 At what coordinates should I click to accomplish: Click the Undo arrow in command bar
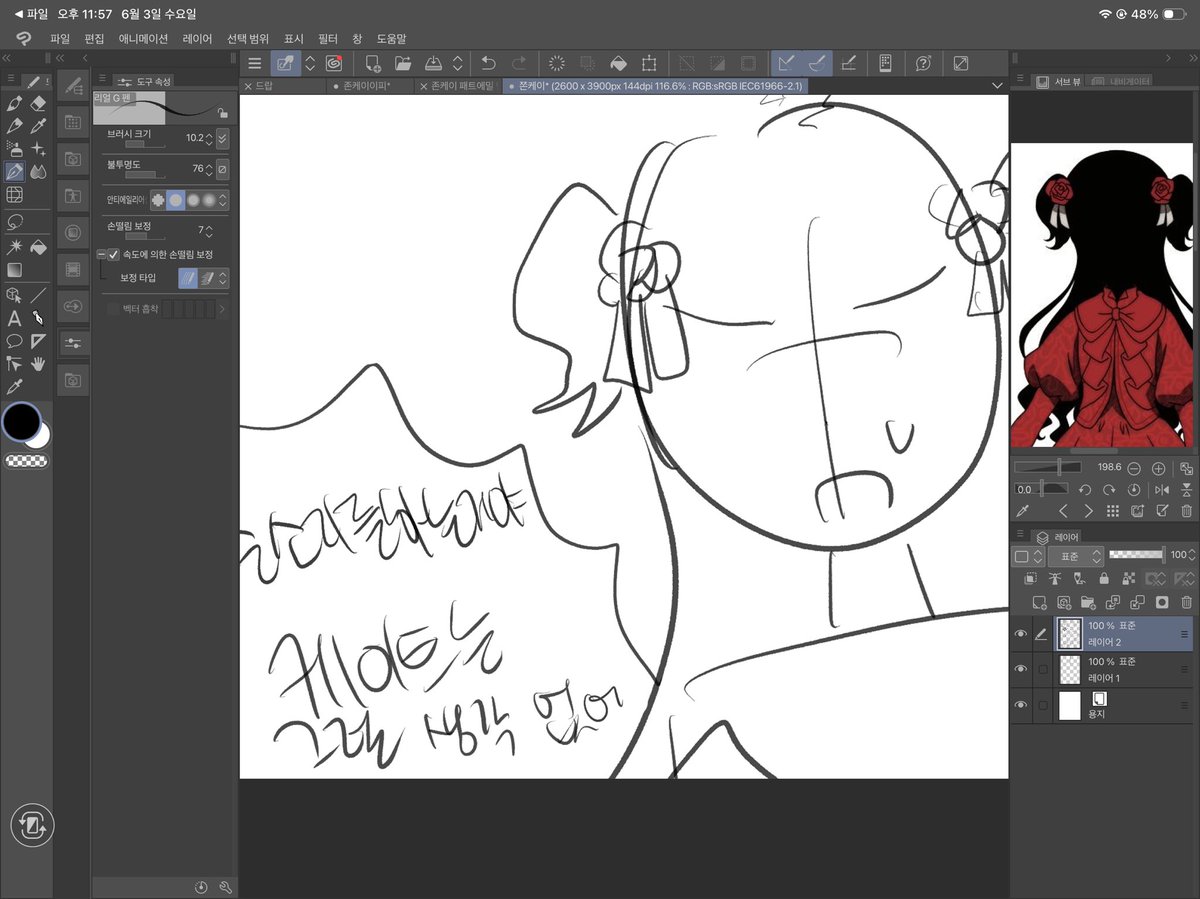488,63
